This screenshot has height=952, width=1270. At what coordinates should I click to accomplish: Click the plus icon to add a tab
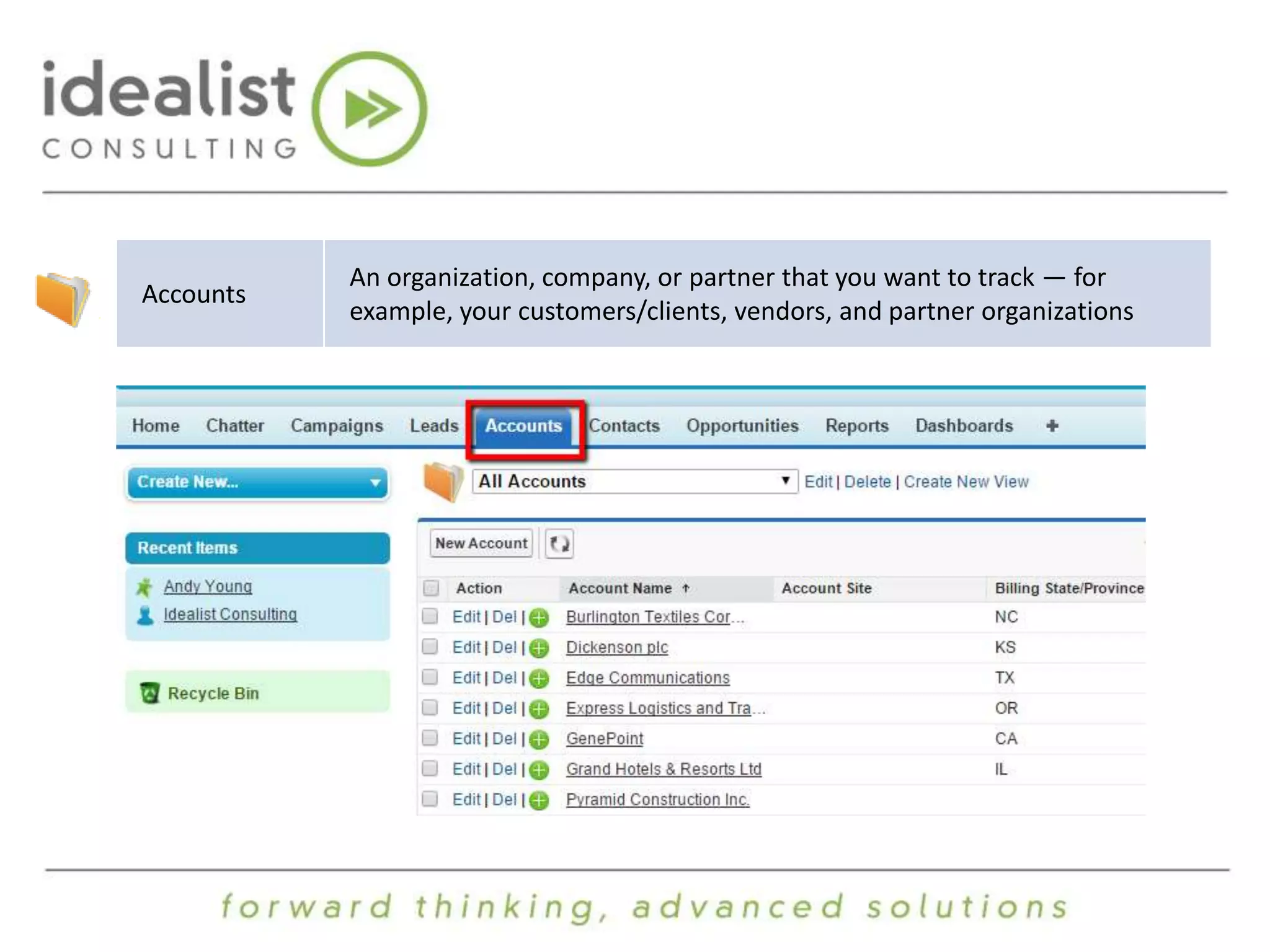click(1052, 426)
